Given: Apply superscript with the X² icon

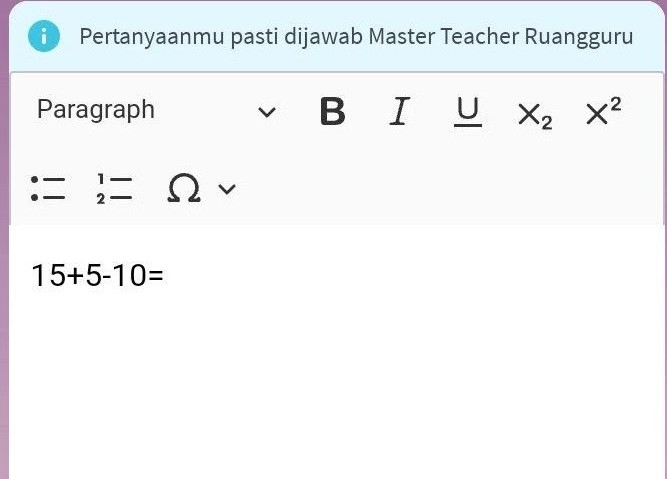Looking at the screenshot, I should 603,111.
